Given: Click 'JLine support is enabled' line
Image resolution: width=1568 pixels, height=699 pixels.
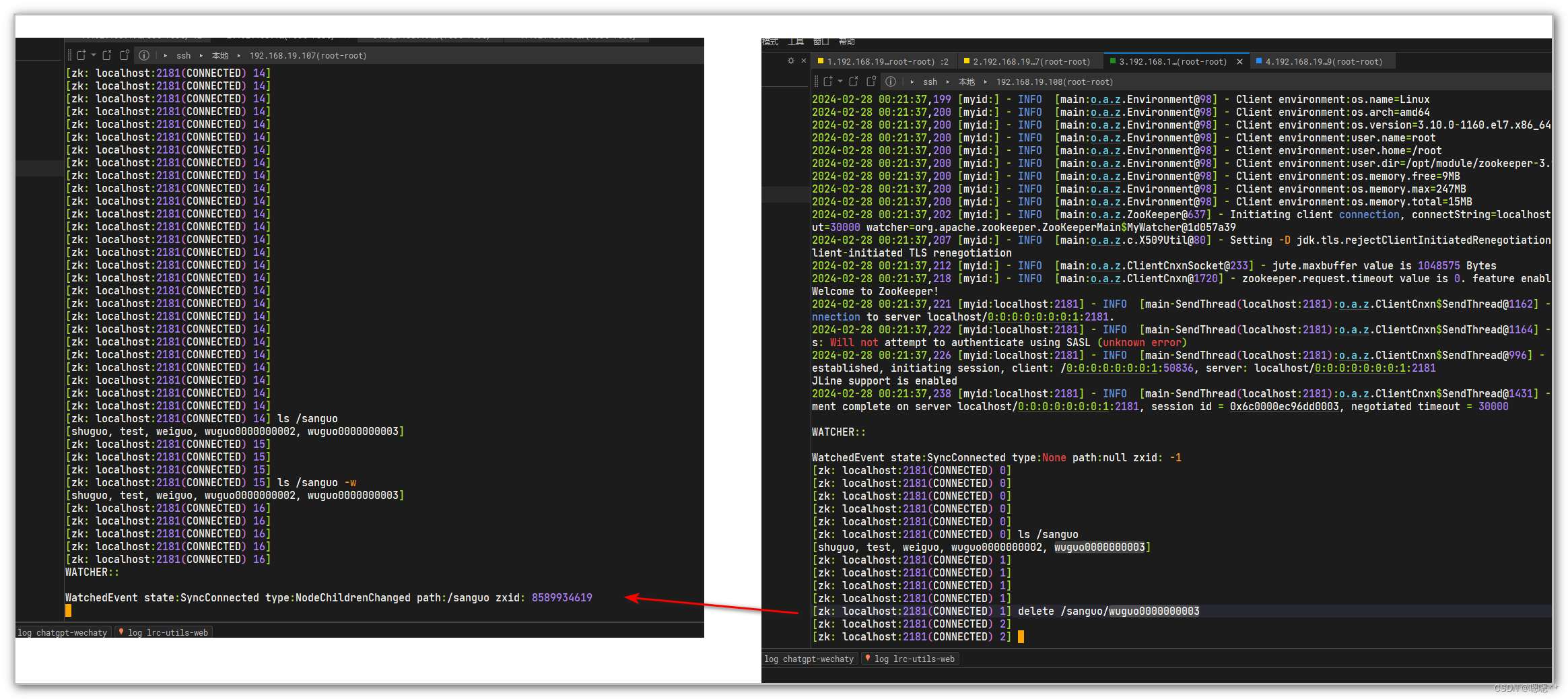Looking at the screenshot, I should coord(884,380).
